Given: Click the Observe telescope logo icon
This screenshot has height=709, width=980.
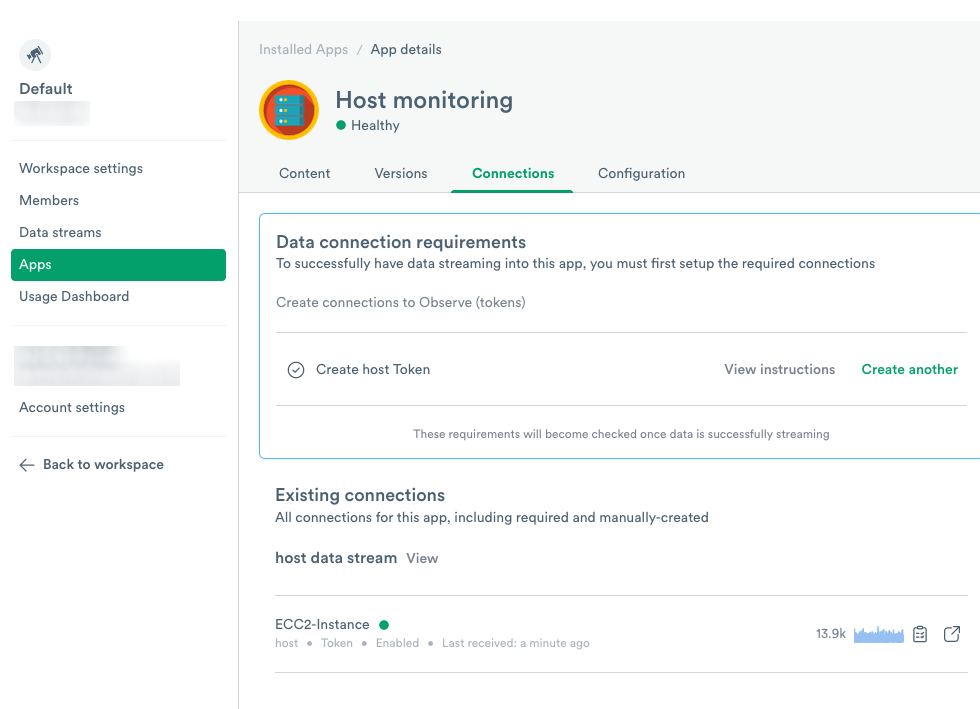Looking at the screenshot, I should point(35,55).
